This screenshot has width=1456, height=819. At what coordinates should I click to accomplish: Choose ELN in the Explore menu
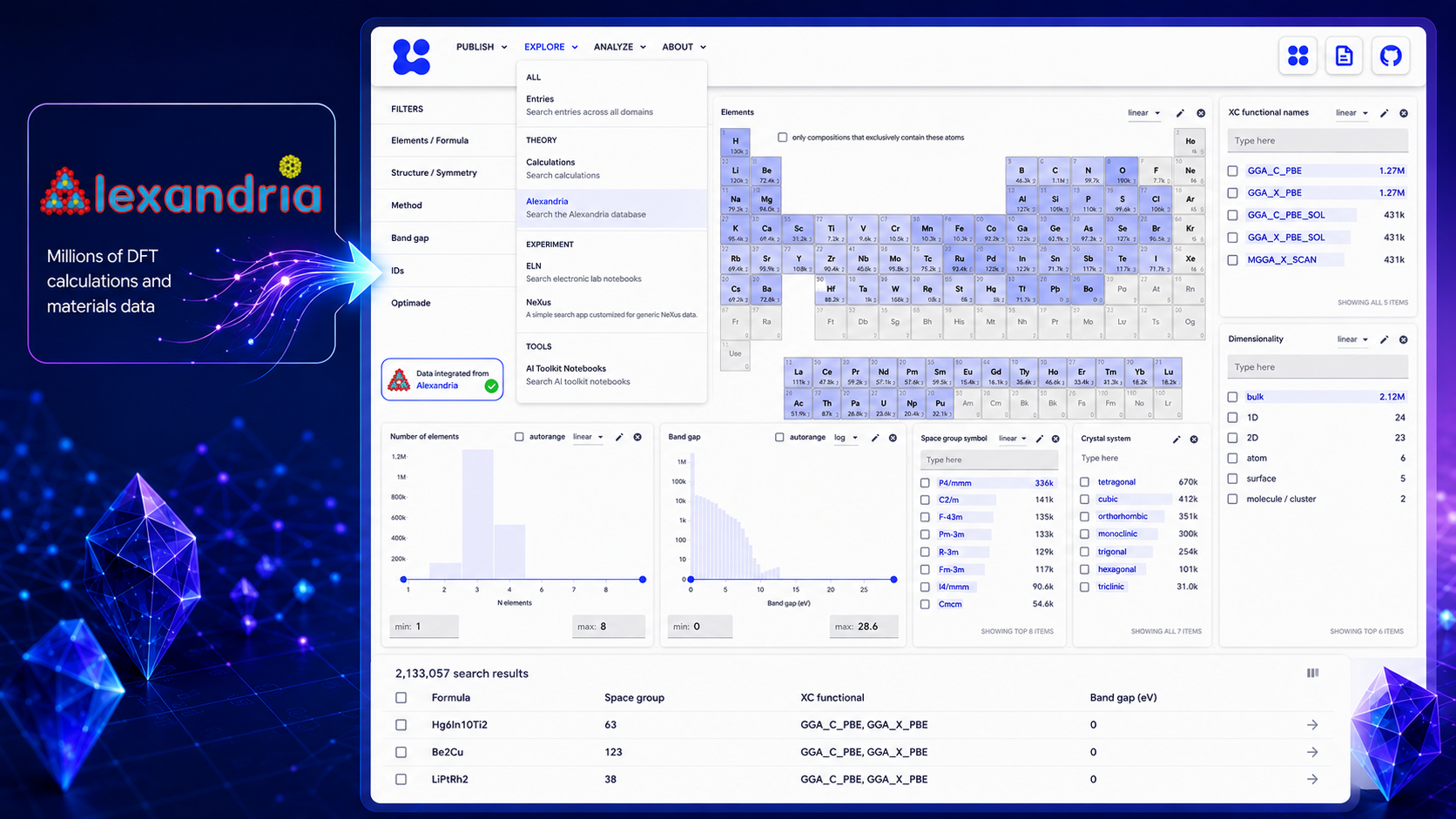point(611,272)
